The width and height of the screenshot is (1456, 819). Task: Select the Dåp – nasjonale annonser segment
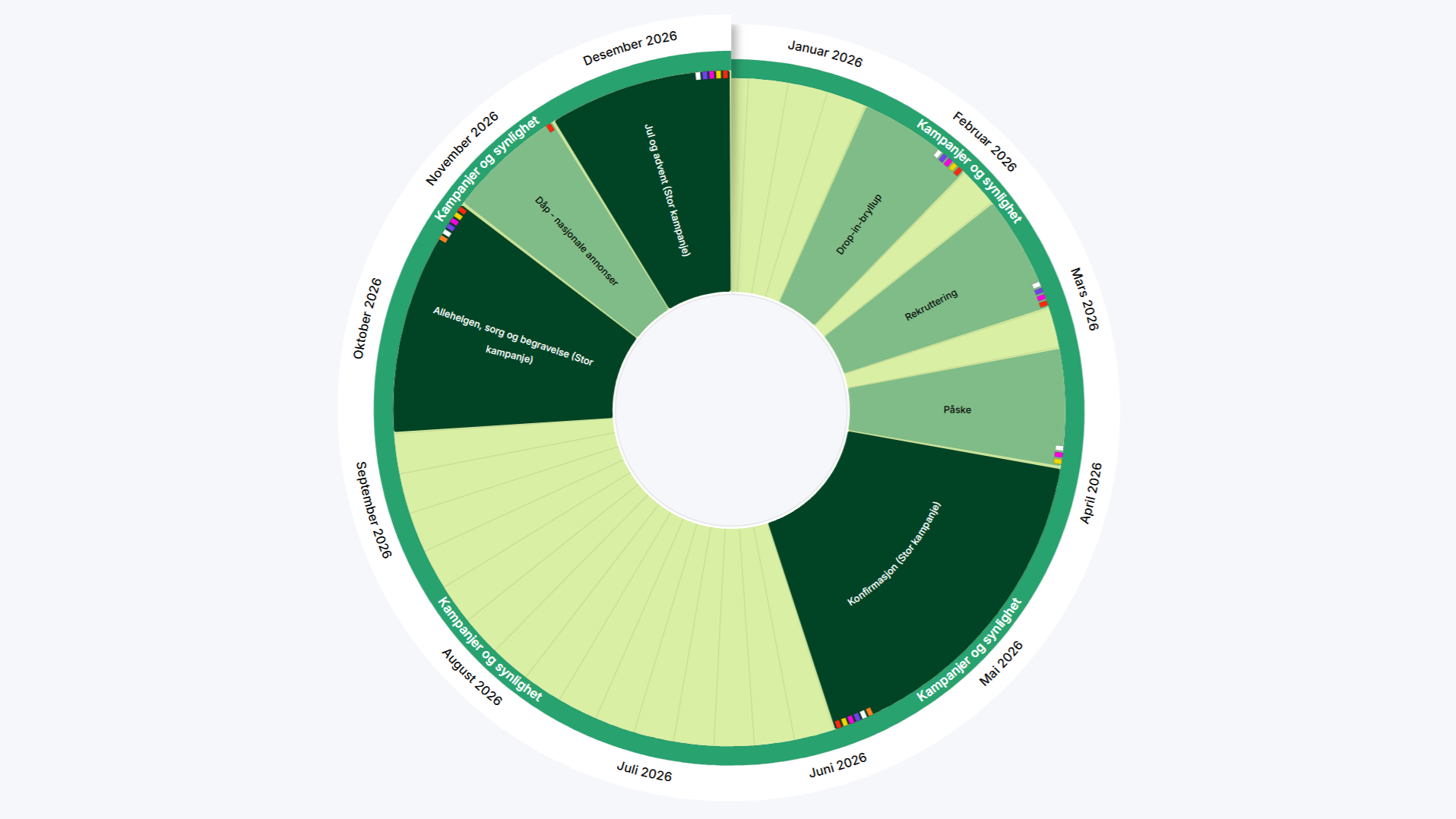click(x=576, y=241)
